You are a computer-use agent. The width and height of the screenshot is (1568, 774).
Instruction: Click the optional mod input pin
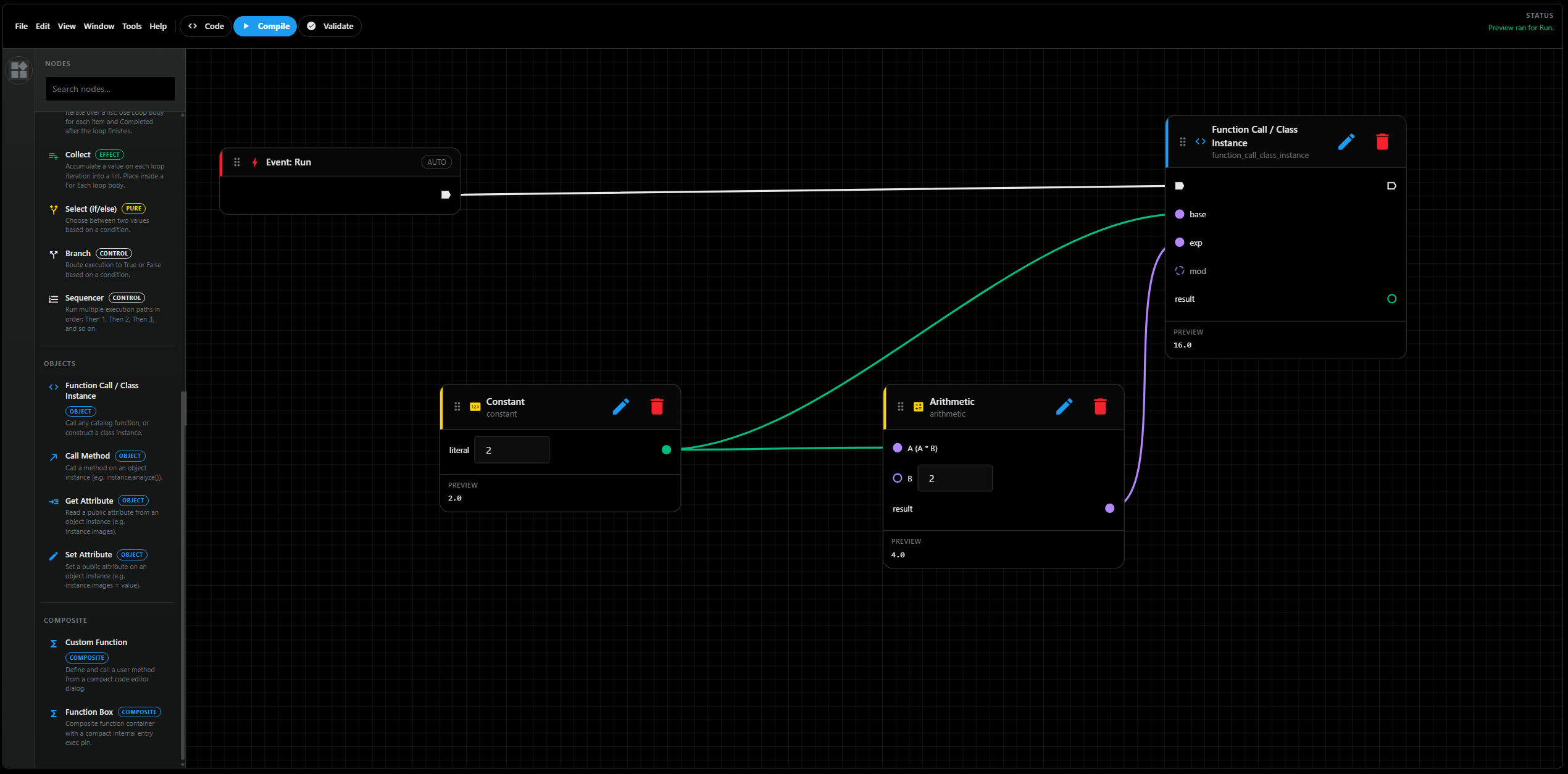point(1180,271)
